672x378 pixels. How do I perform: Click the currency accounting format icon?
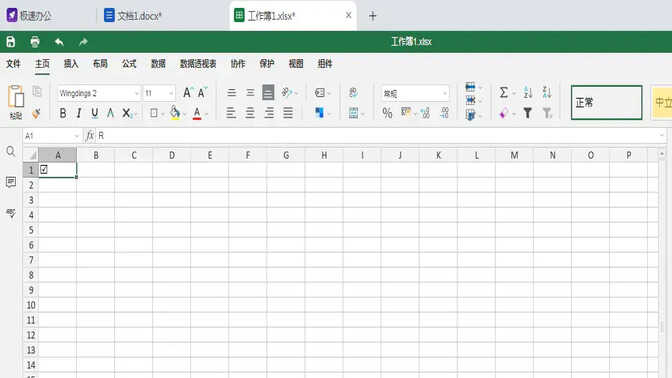click(x=405, y=112)
